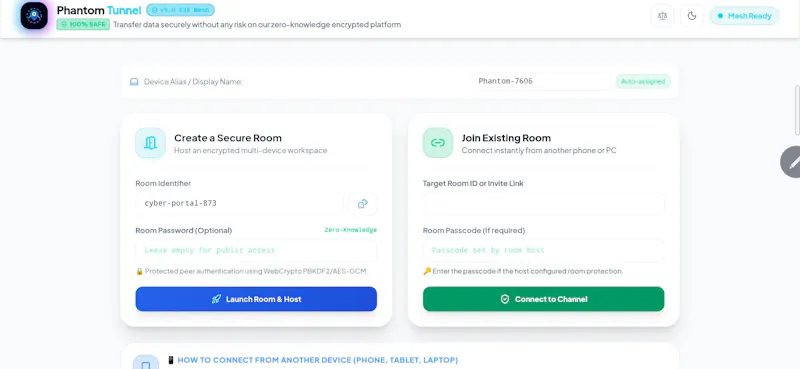This screenshot has width=800, height=369.
Task: Regenerate room identifier with dice icon
Action: coord(363,204)
